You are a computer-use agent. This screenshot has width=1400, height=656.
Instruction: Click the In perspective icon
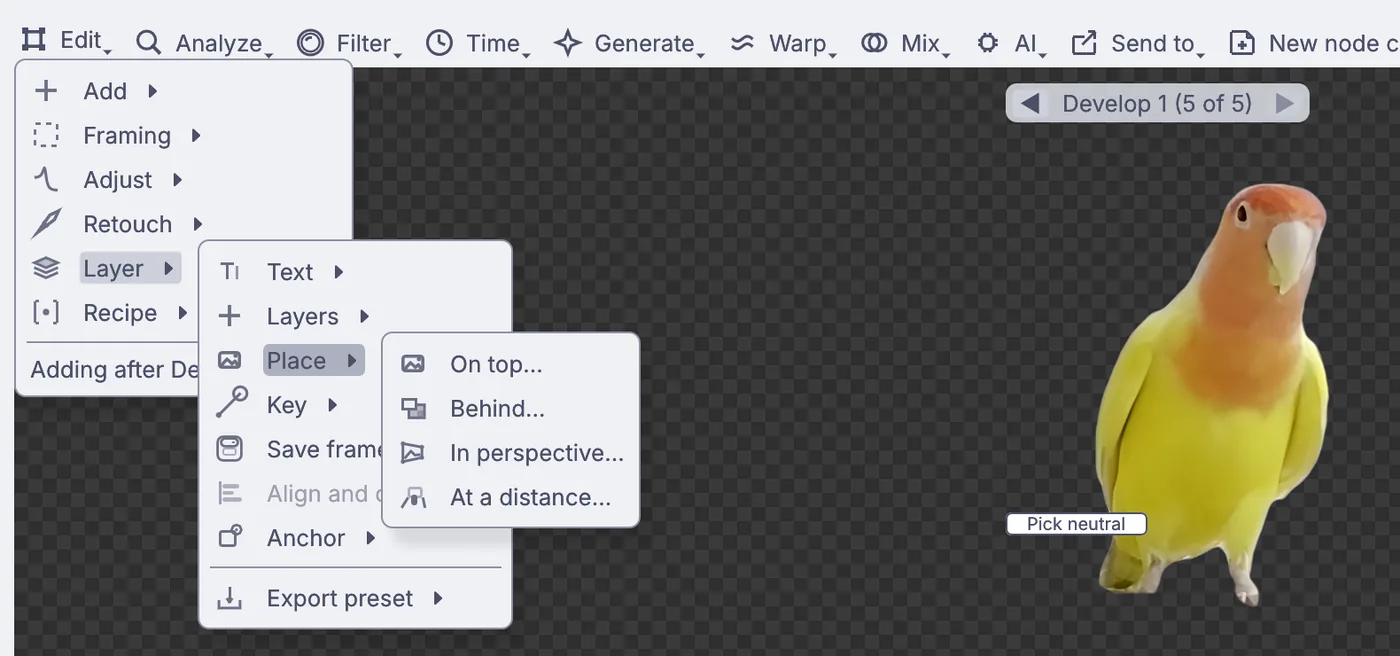[x=413, y=453]
